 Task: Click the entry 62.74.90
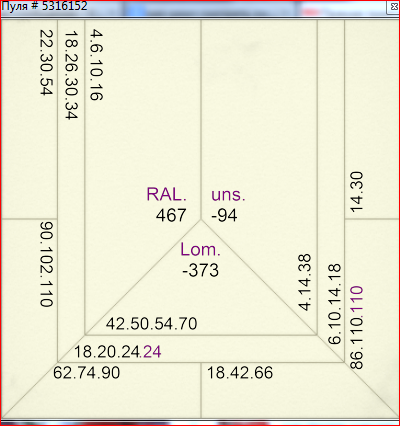(x=87, y=373)
